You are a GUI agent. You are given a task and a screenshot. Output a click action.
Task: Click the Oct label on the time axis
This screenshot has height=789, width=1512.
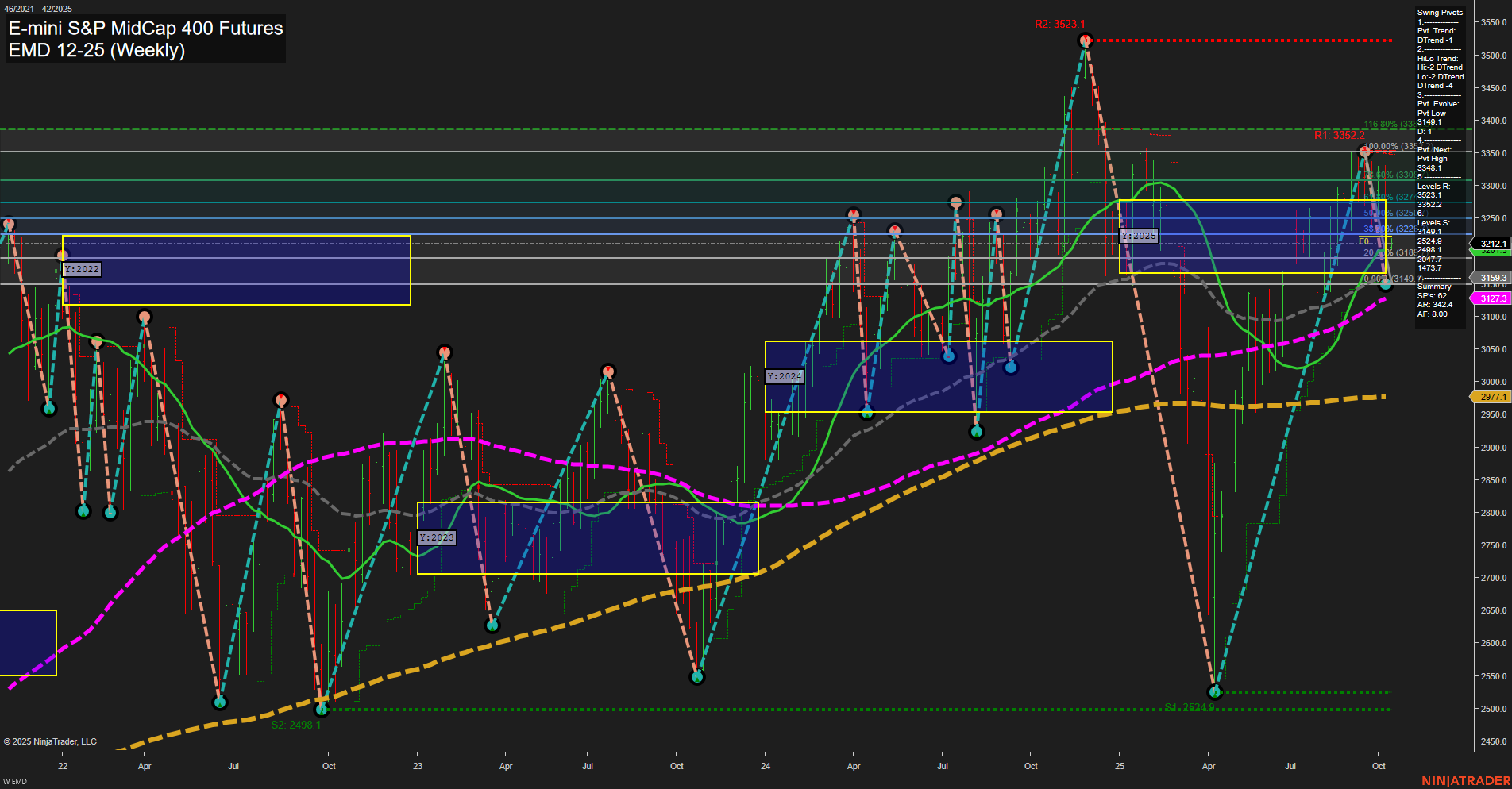[x=1379, y=767]
